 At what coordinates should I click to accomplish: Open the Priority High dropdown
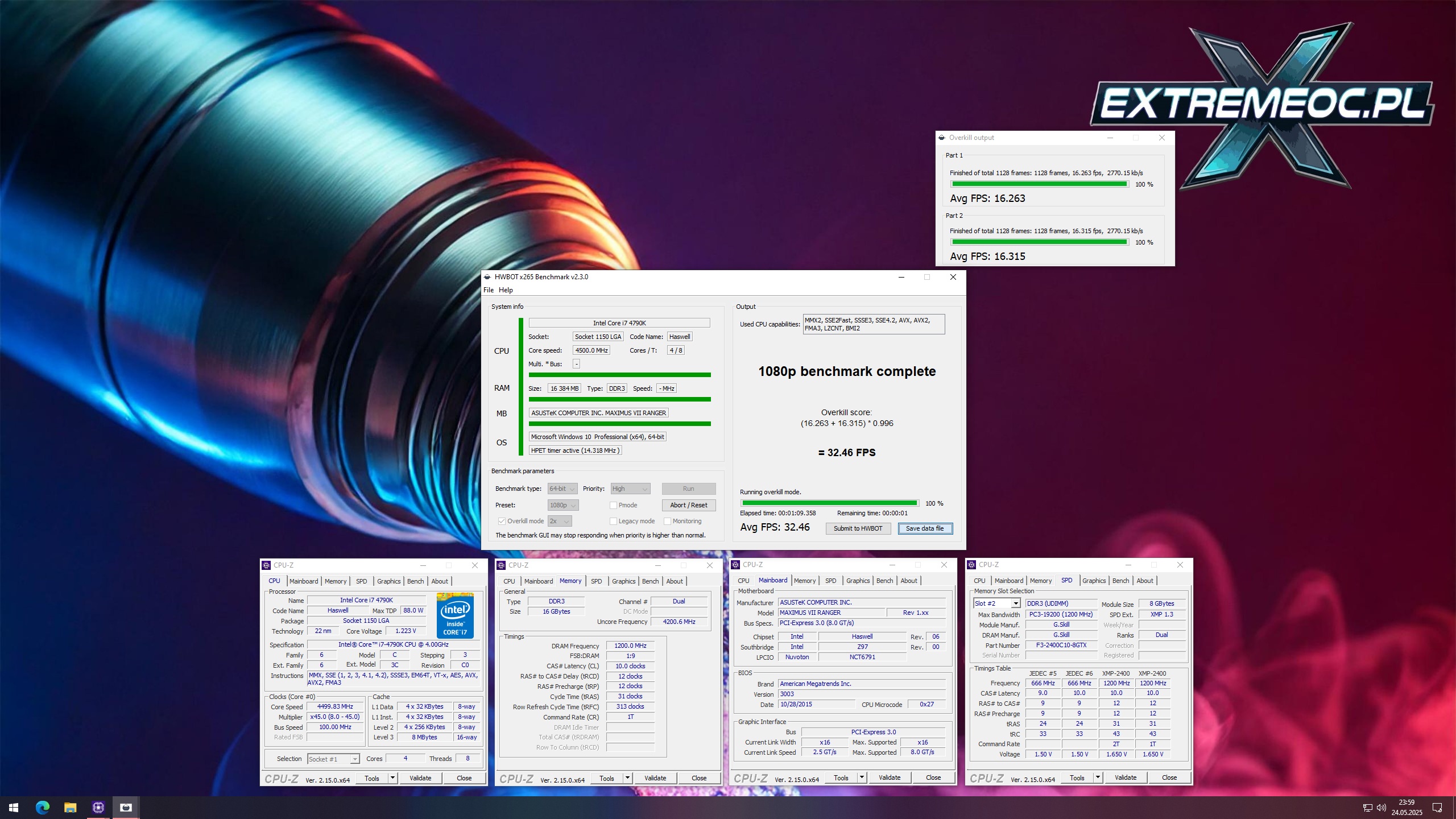click(x=630, y=489)
